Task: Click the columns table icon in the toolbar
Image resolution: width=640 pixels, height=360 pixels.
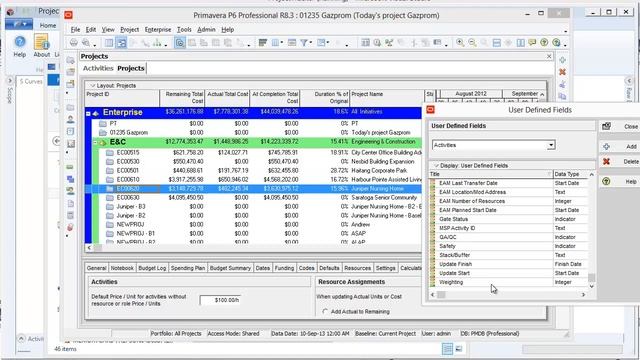Action: pos(276,42)
